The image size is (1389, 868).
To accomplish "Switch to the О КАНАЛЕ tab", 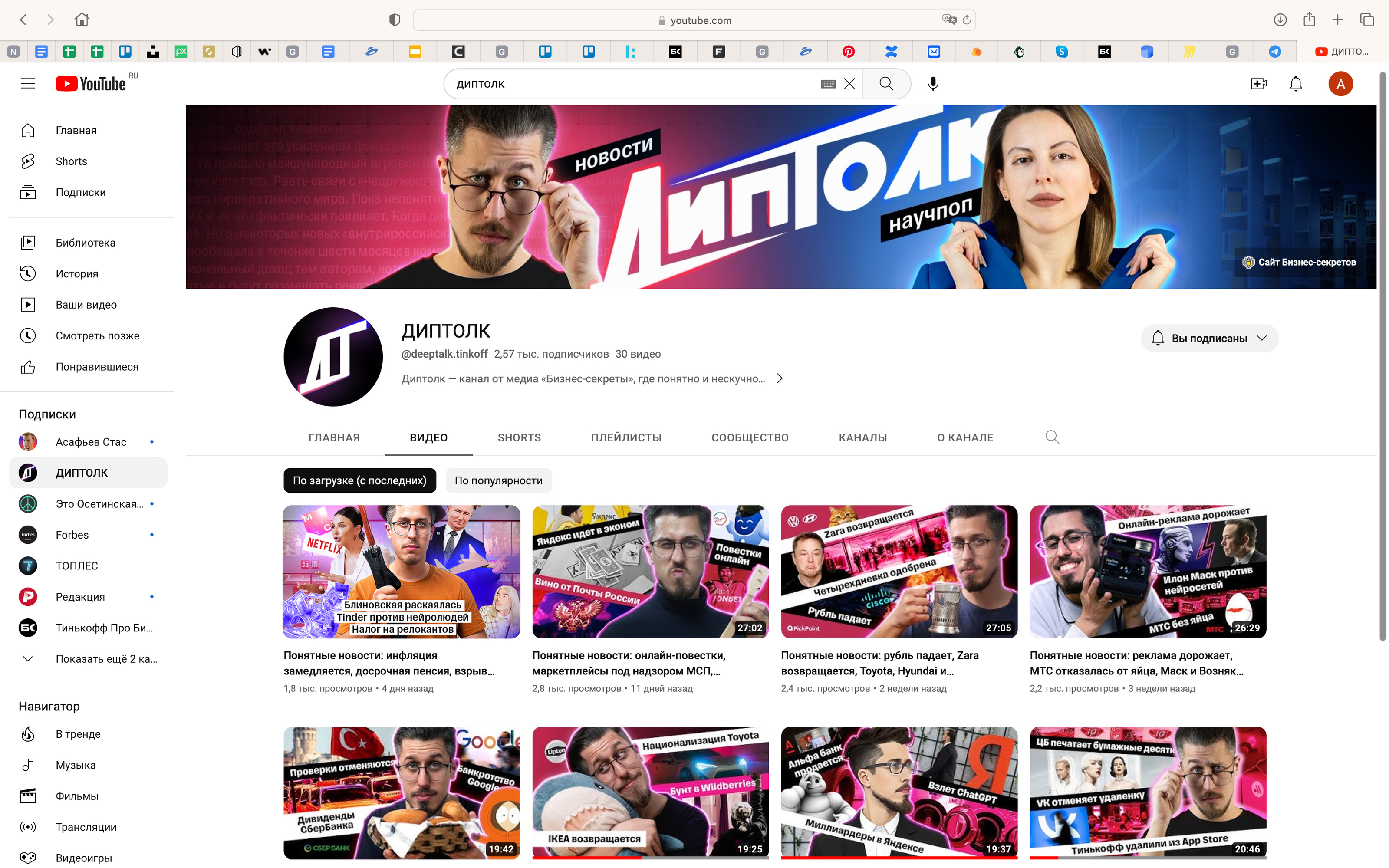I will pos(965,437).
